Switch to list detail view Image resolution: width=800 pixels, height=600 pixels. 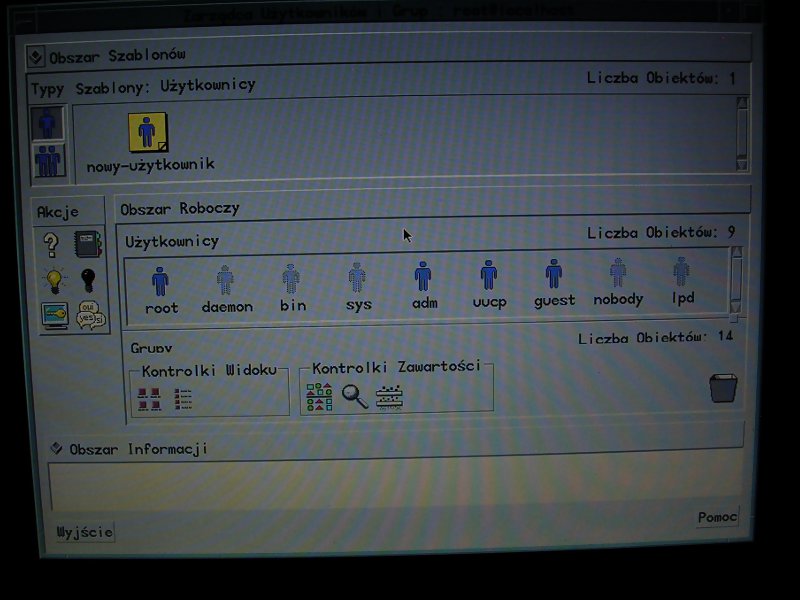tap(184, 399)
